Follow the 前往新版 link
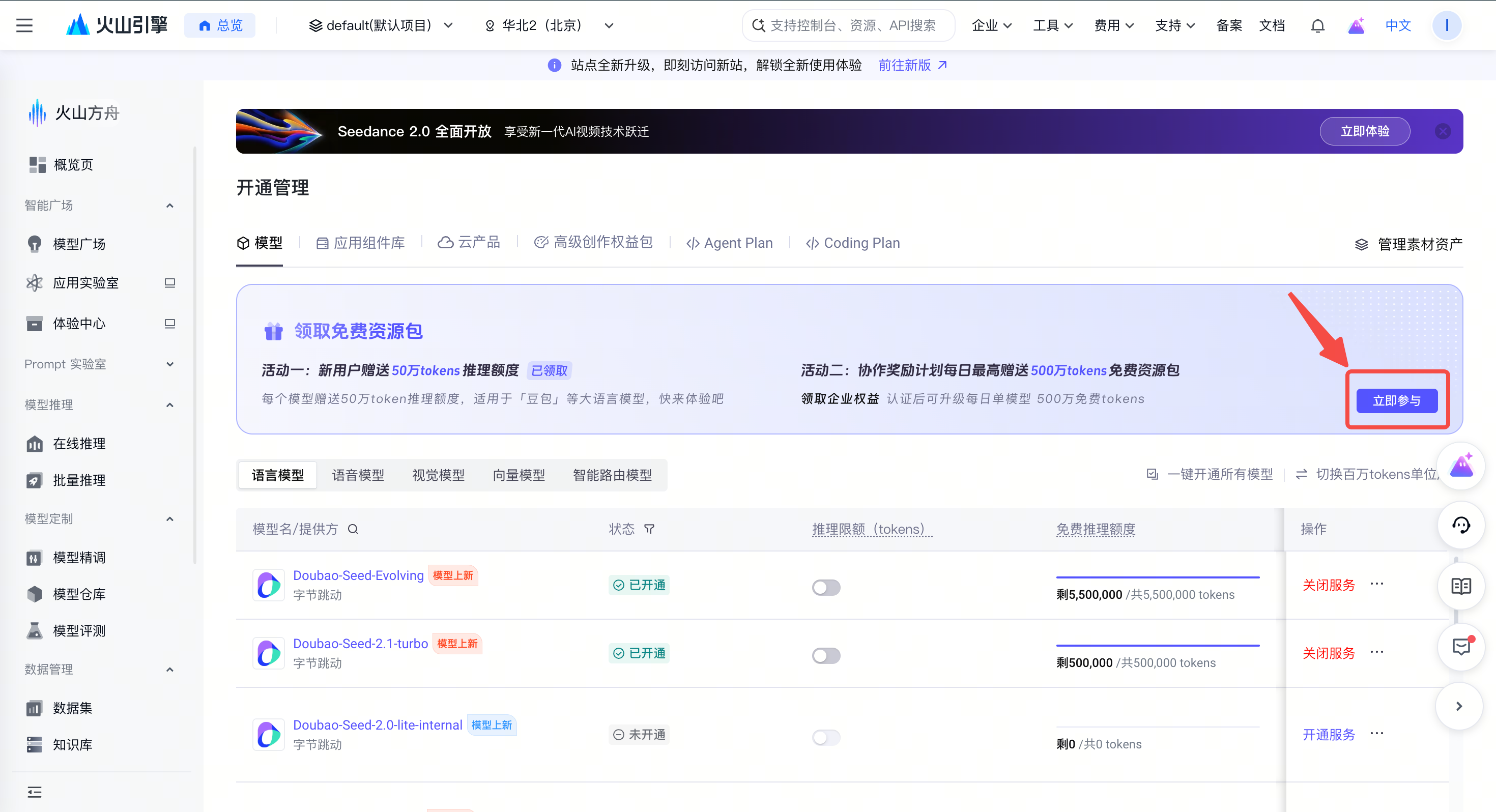 point(912,65)
